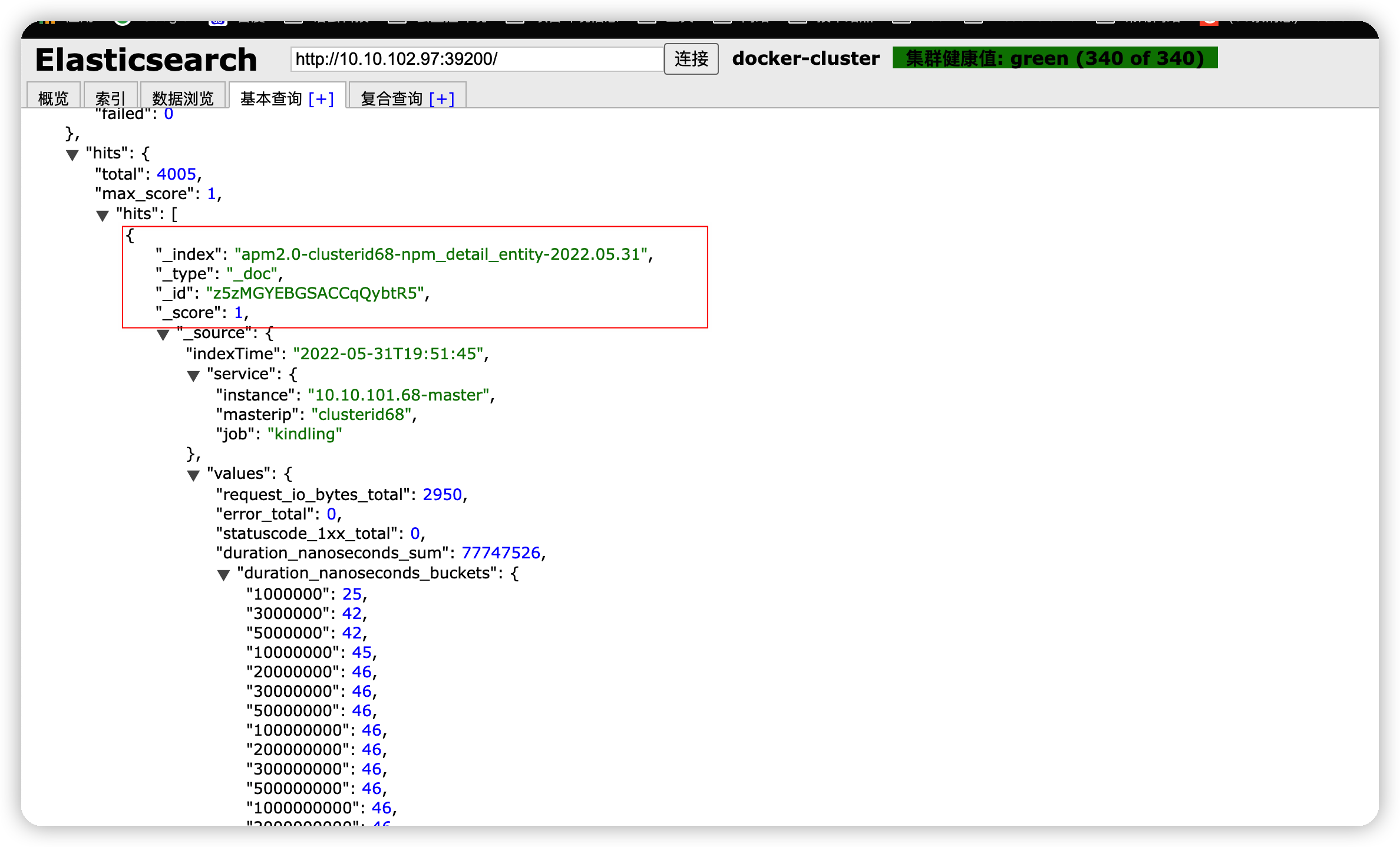Click the green cluster health badge
This screenshot has width=1400, height=847.
point(1054,58)
